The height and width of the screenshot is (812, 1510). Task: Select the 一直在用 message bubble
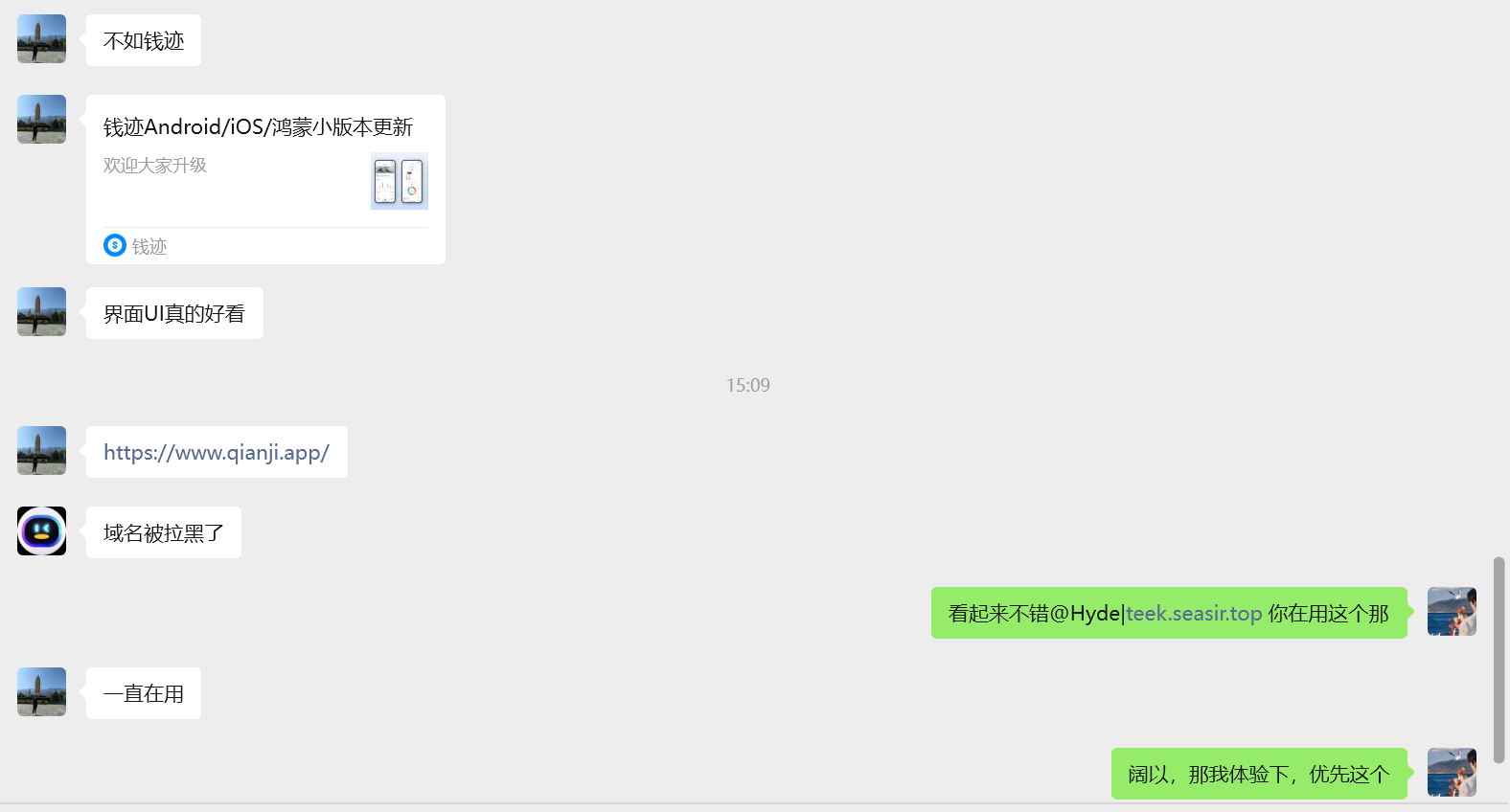pyautogui.click(x=144, y=693)
